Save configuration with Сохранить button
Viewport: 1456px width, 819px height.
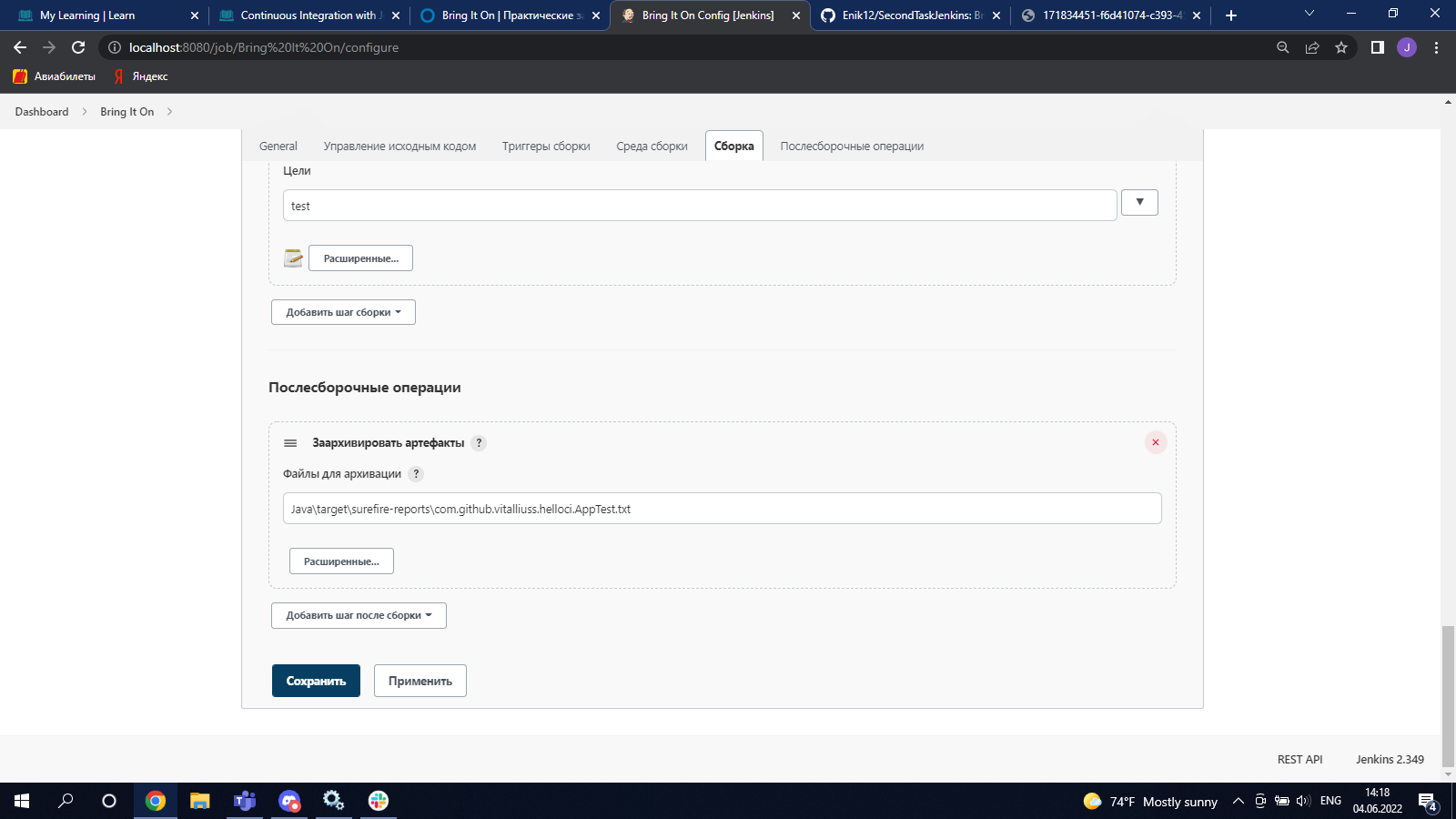(x=316, y=681)
